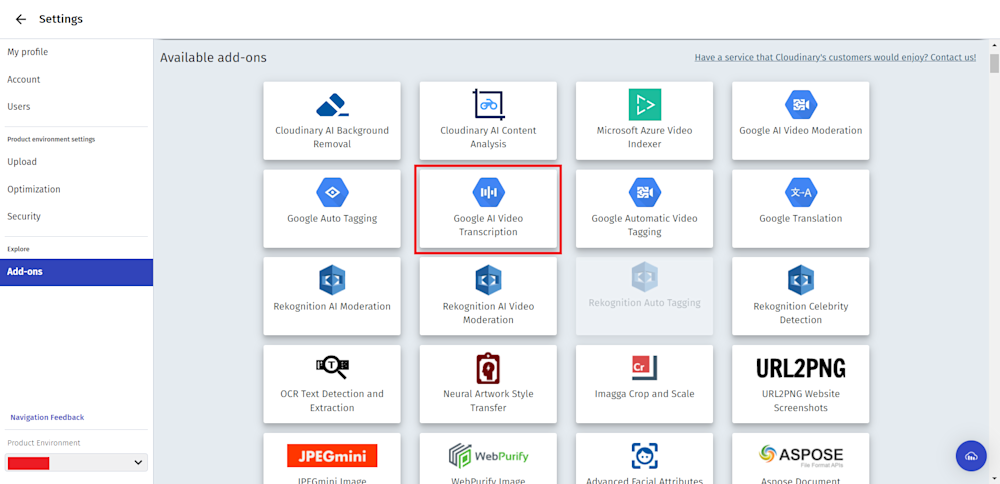Open the Security settings
The width and height of the screenshot is (1000, 484).
[24, 216]
